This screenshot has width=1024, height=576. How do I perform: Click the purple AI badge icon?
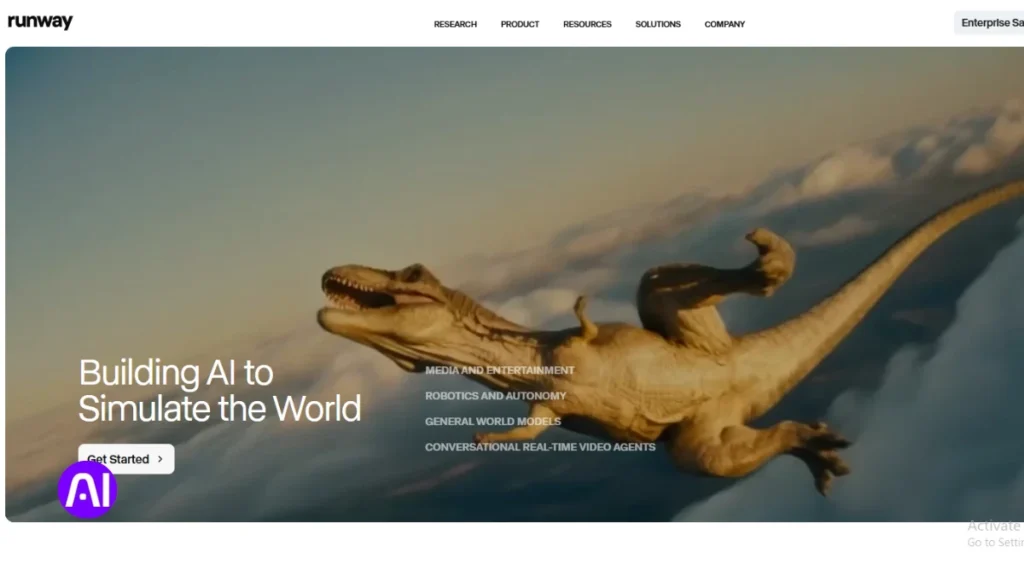(x=88, y=490)
